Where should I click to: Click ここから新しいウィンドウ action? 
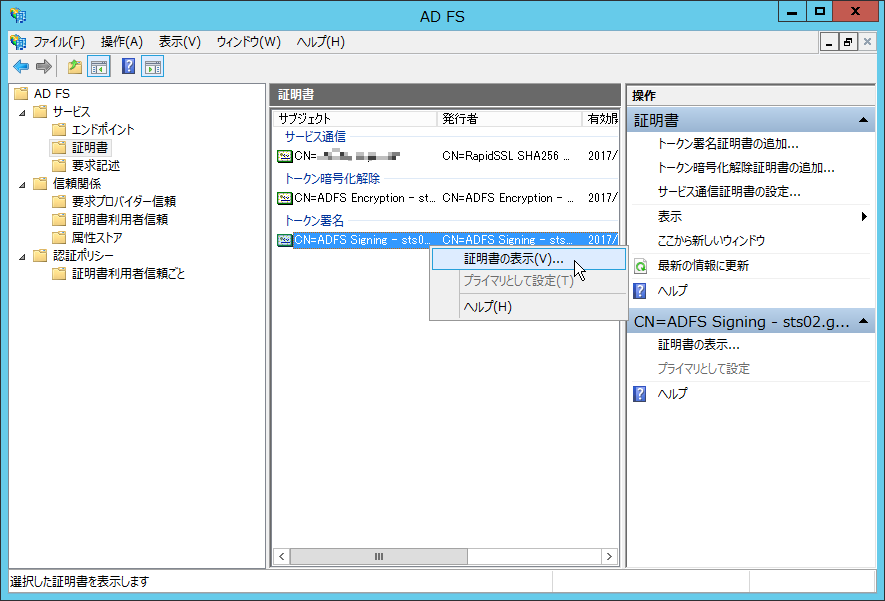711,241
